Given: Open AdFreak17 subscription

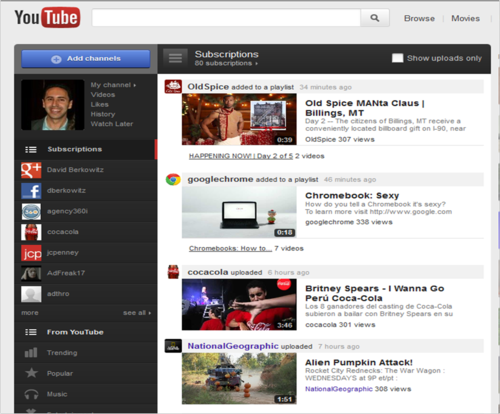Looking at the screenshot, I should pos(66,273).
